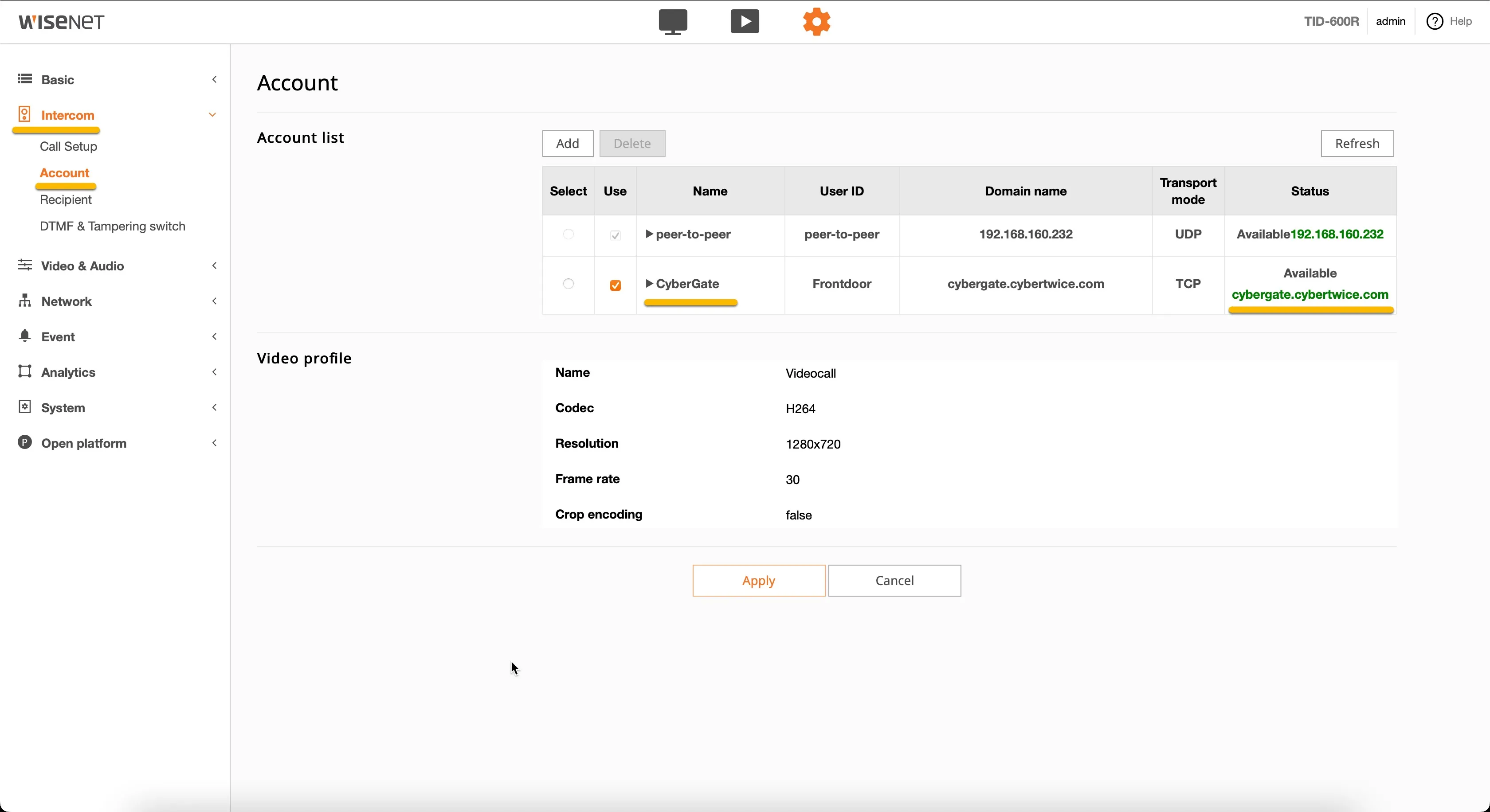
Task: Toggle the Use checkbox for peer-to-peer
Action: 616,235
